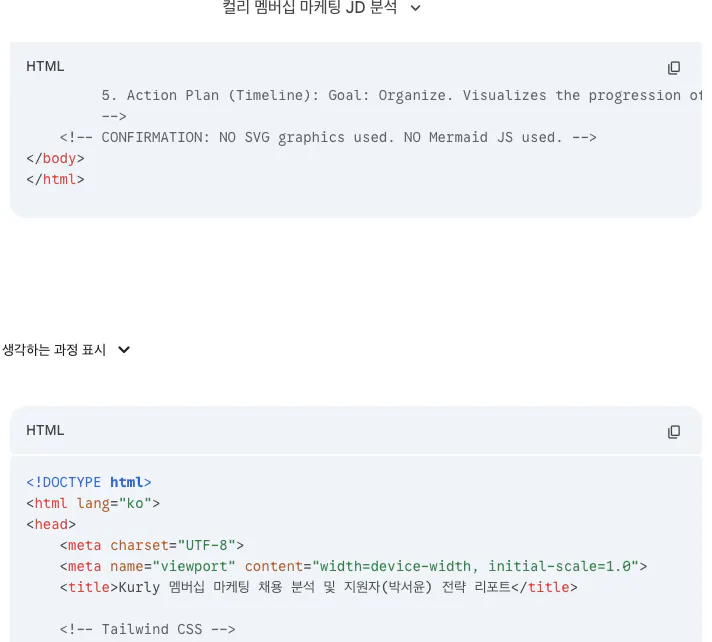The height and width of the screenshot is (642, 712).
Task: Expand 생각하는 과정 표시 thinking section
Action: 66,350
